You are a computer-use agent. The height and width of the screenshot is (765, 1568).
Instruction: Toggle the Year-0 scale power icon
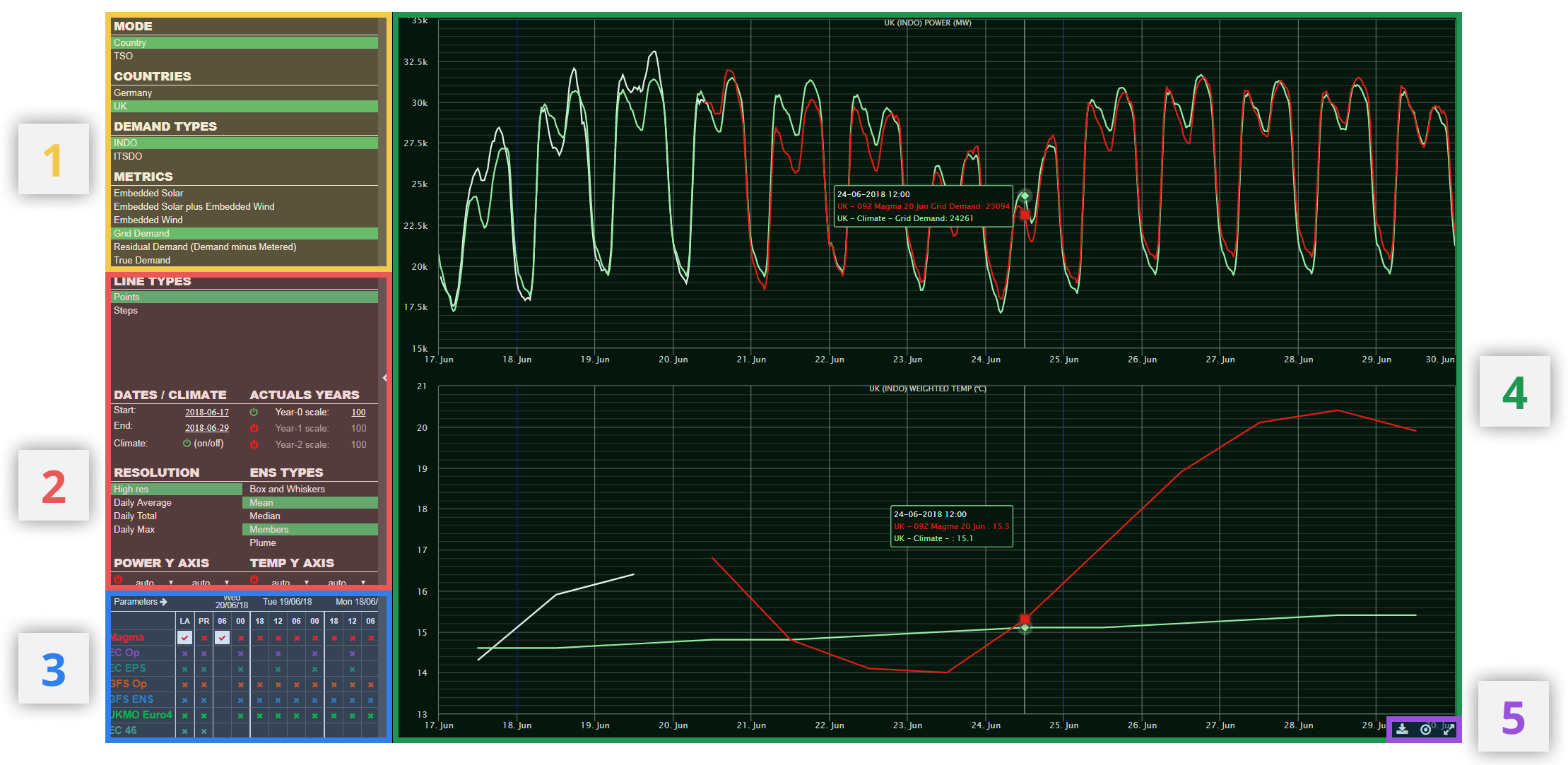pos(254,412)
